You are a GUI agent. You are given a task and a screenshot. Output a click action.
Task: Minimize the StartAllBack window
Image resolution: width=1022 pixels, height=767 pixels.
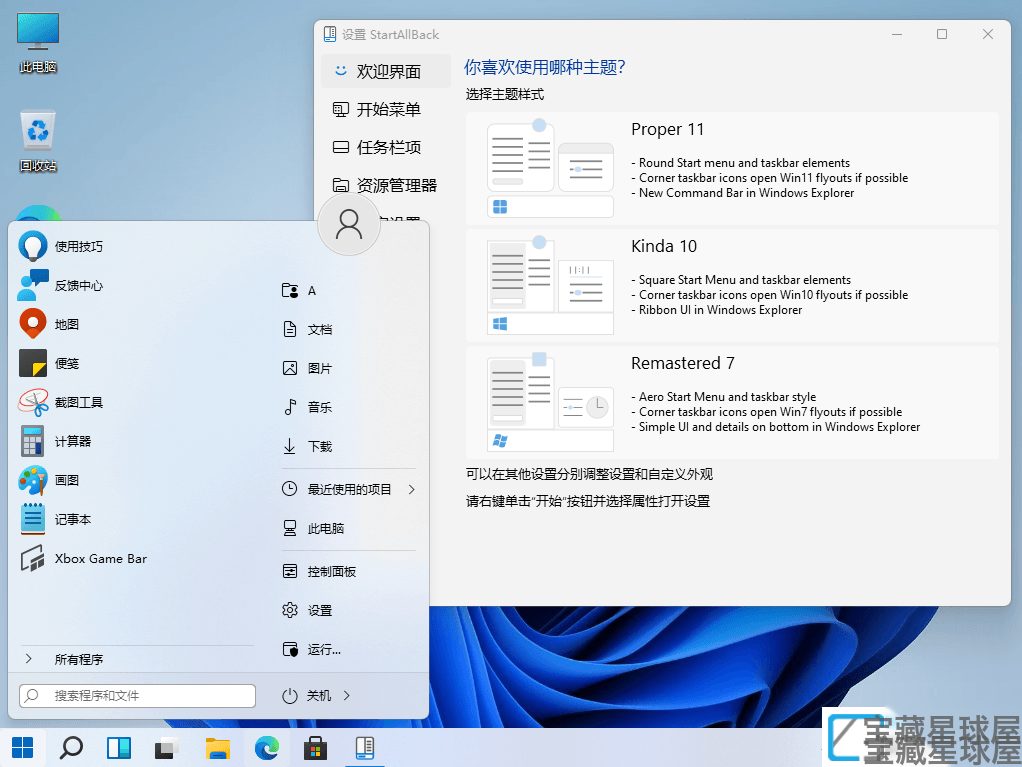[x=897, y=34]
